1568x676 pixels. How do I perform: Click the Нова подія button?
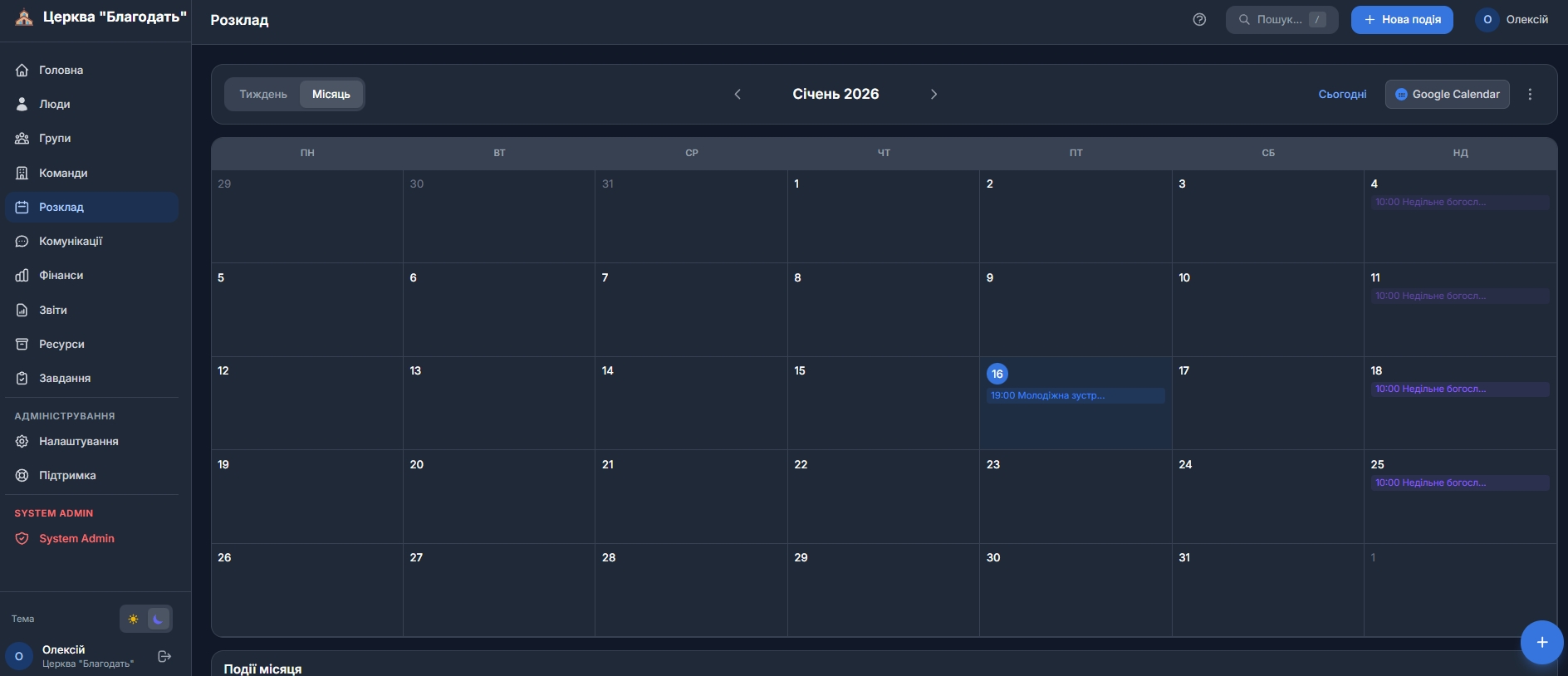tap(1401, 20)
